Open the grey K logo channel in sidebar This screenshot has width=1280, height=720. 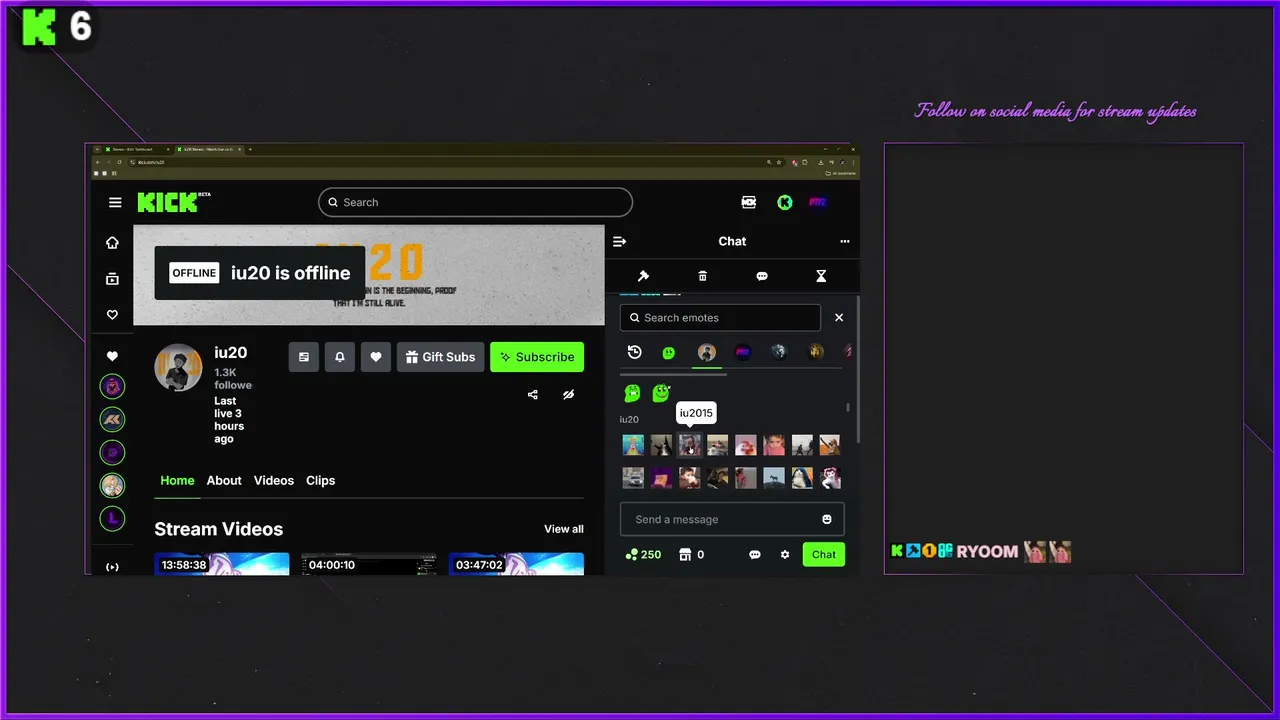click(x=112, y=420)
